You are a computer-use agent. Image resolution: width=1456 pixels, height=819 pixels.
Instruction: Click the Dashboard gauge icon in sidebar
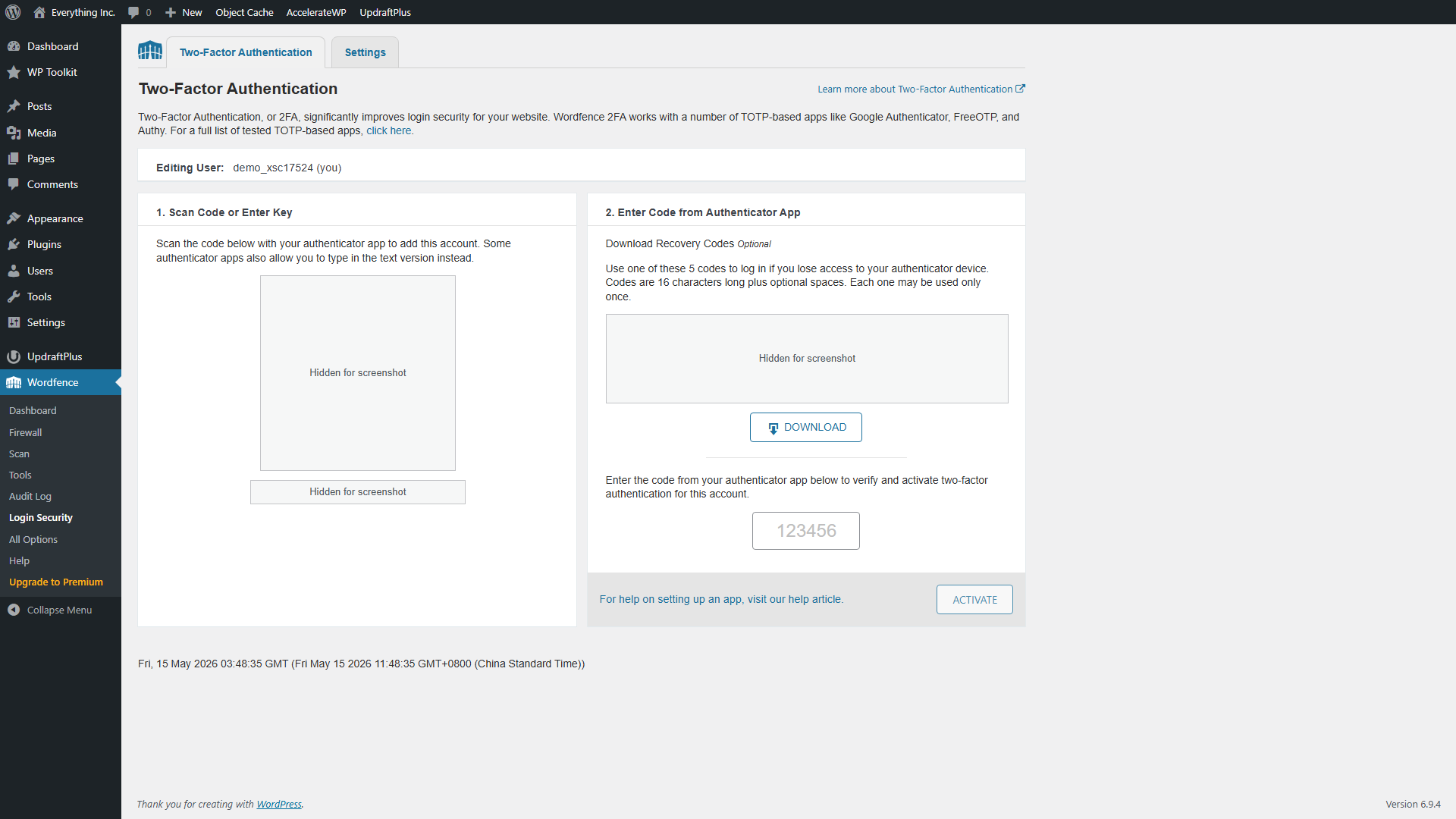(14, 46)
